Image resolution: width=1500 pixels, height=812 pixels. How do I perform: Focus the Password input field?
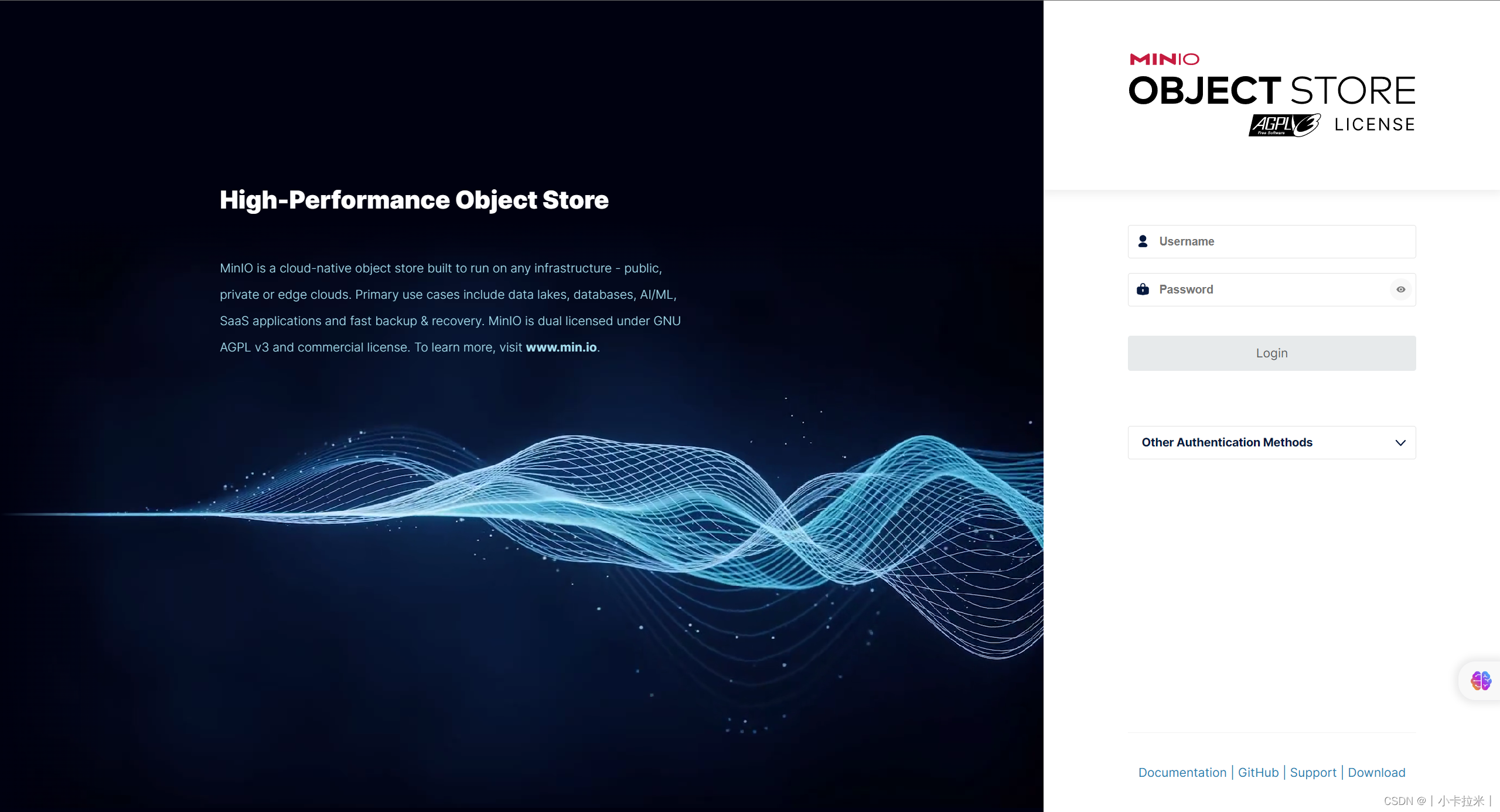click(x=1266, y=289)
